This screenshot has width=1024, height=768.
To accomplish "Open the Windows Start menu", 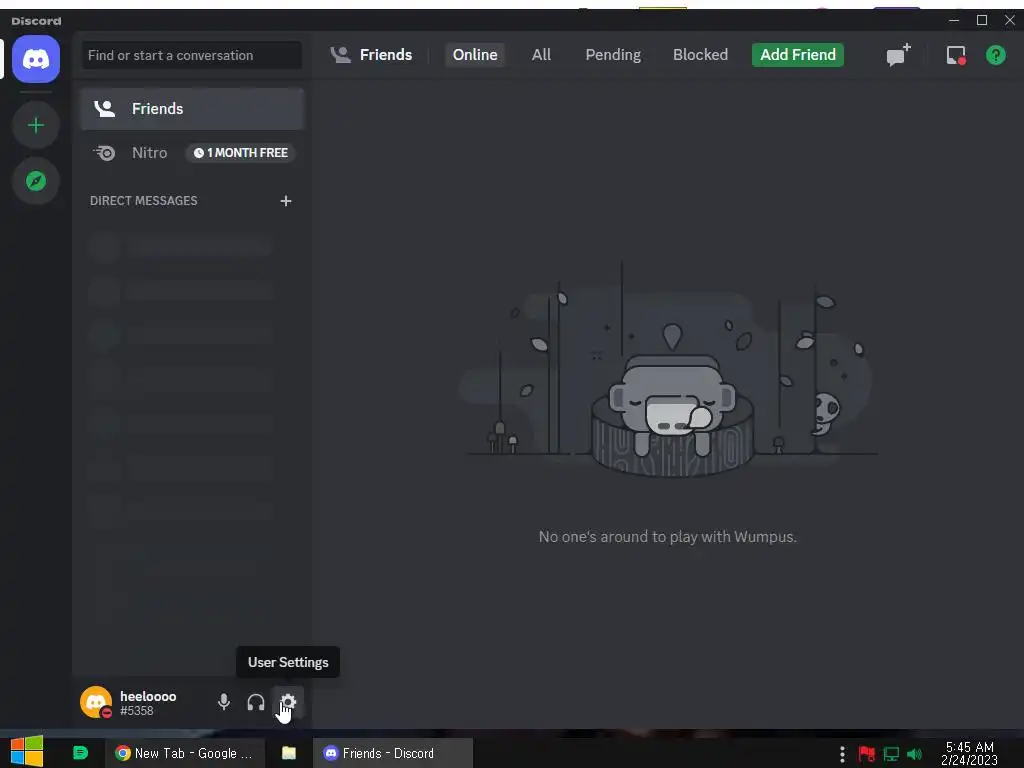I will click(x=27, y=752).
